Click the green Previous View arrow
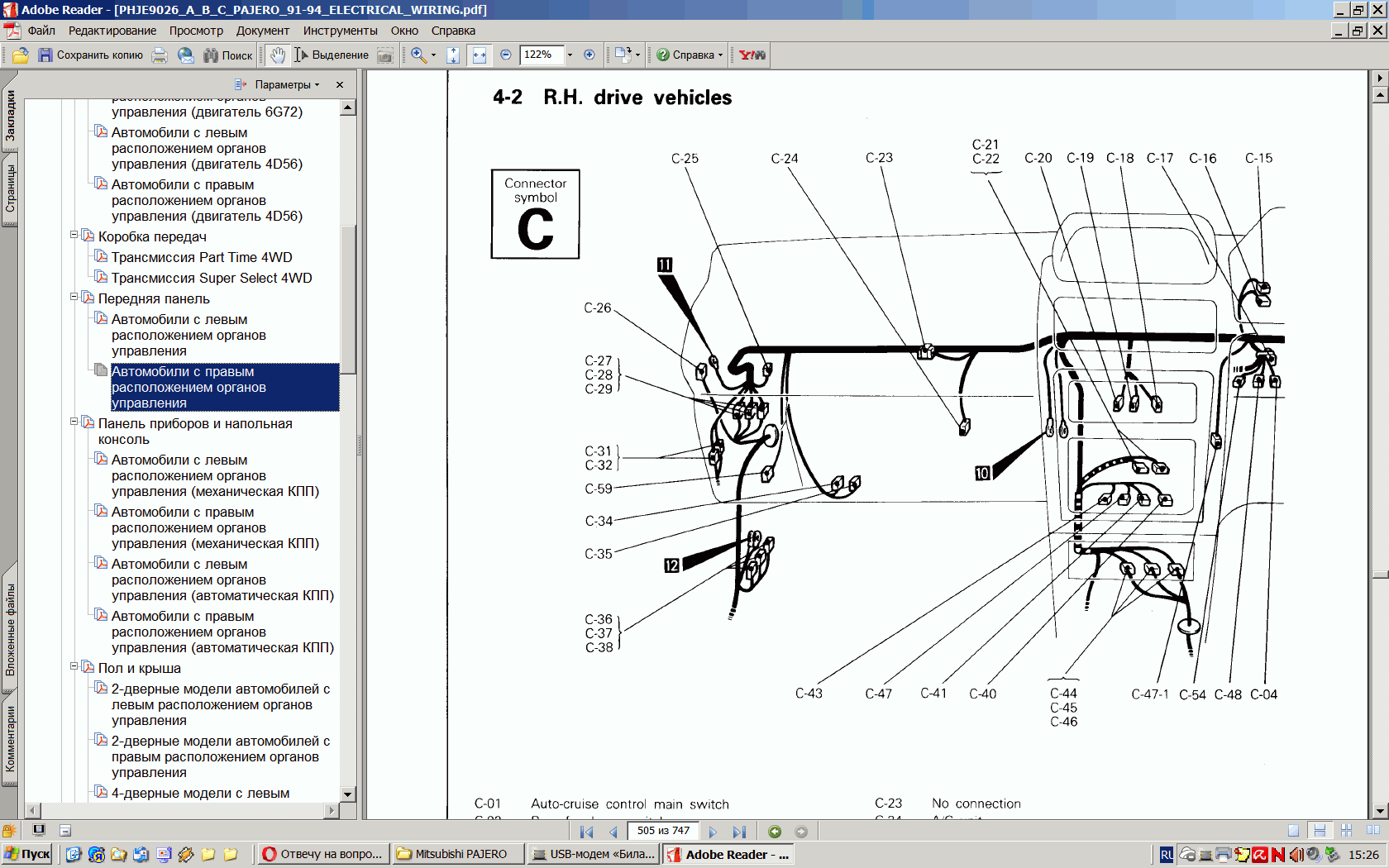 [x=775, y=832]
